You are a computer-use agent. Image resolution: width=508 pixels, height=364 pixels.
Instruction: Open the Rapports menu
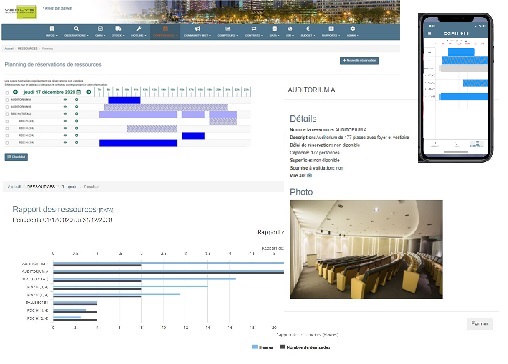pyautogui.click(x=331, y=32)
